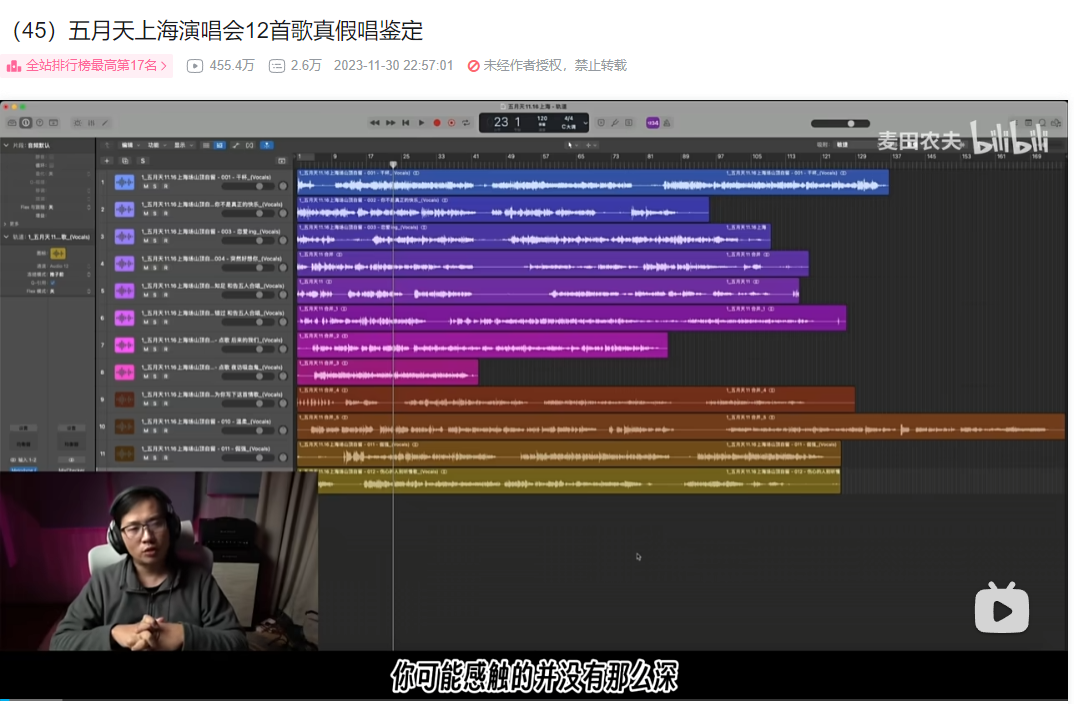Toggle the Cycle loop button
This screenshot has height=704, width=1074.
pos(467,123)
